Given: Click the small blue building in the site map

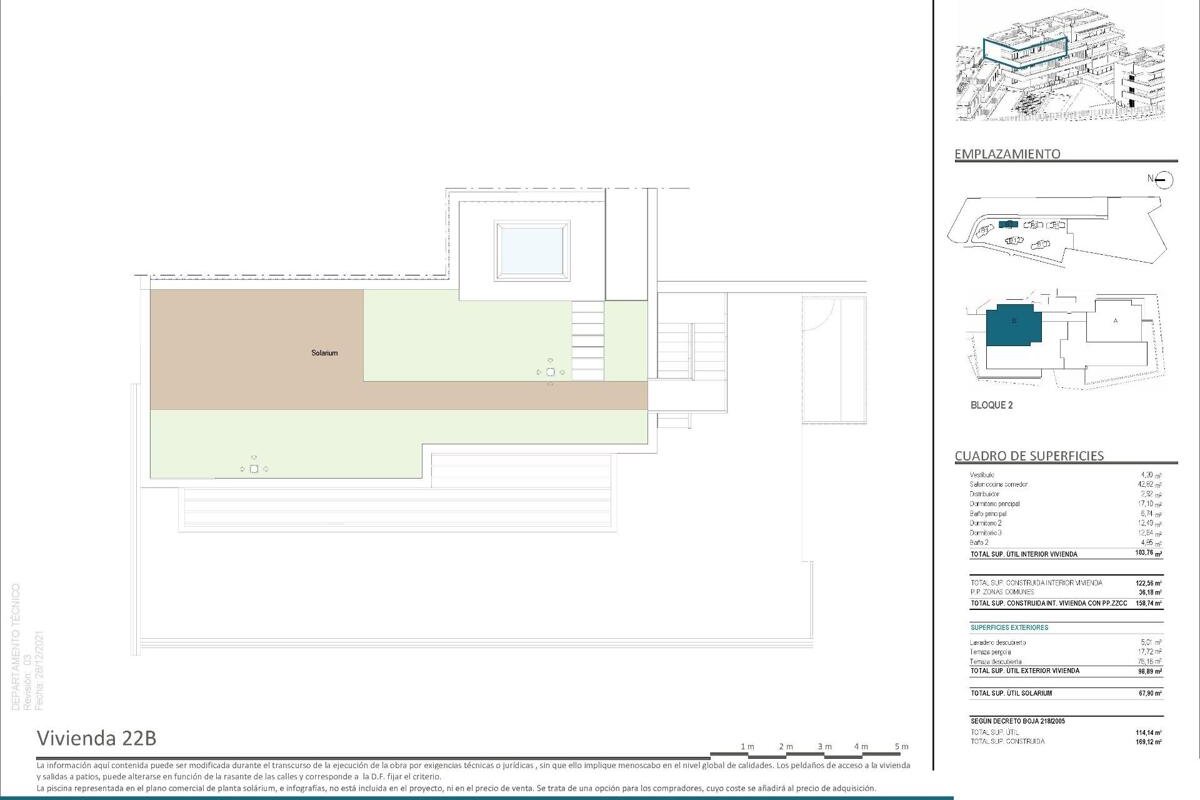Looking at the screenshot, I should [1008, 224].
